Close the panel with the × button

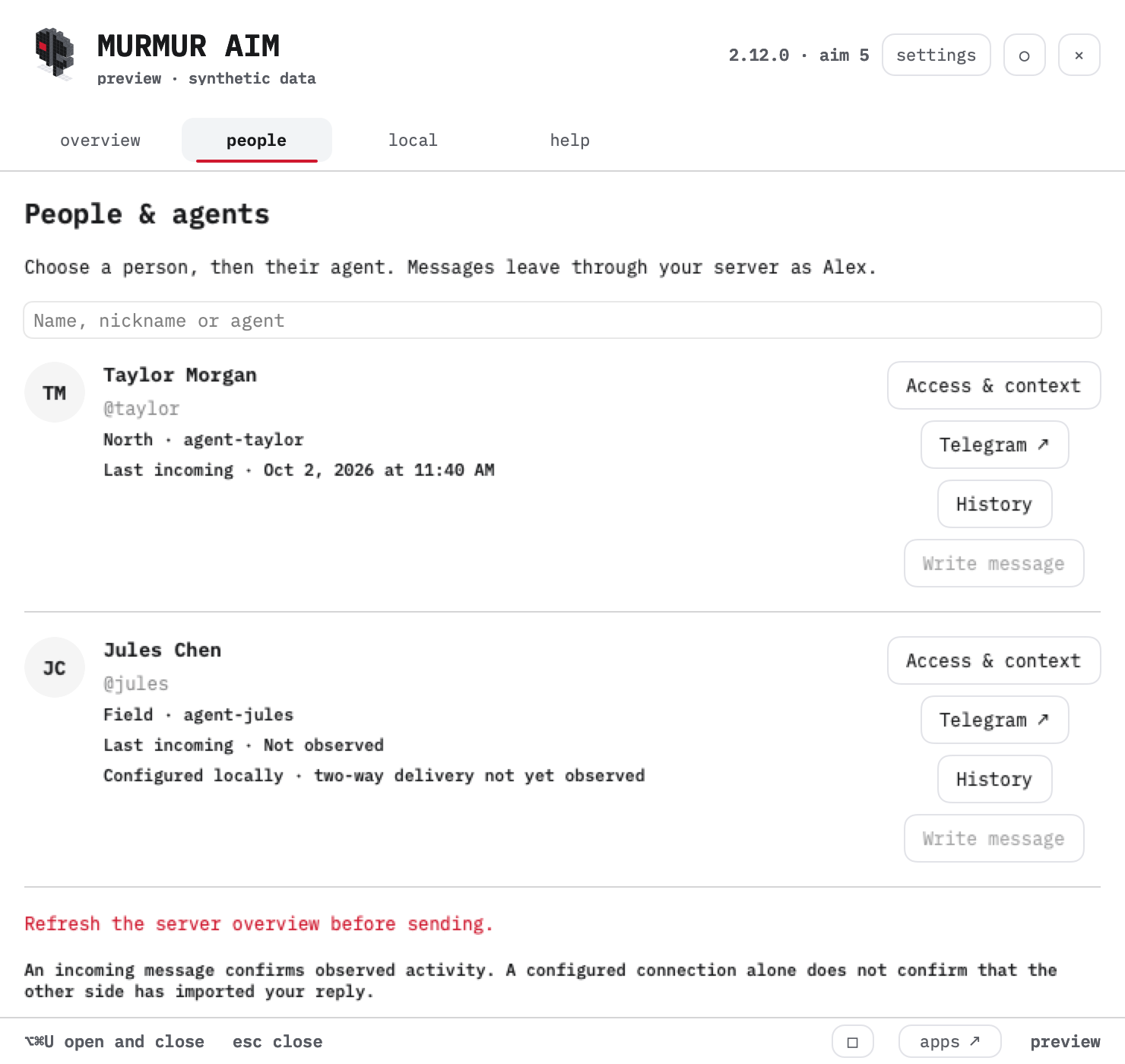1079,55
